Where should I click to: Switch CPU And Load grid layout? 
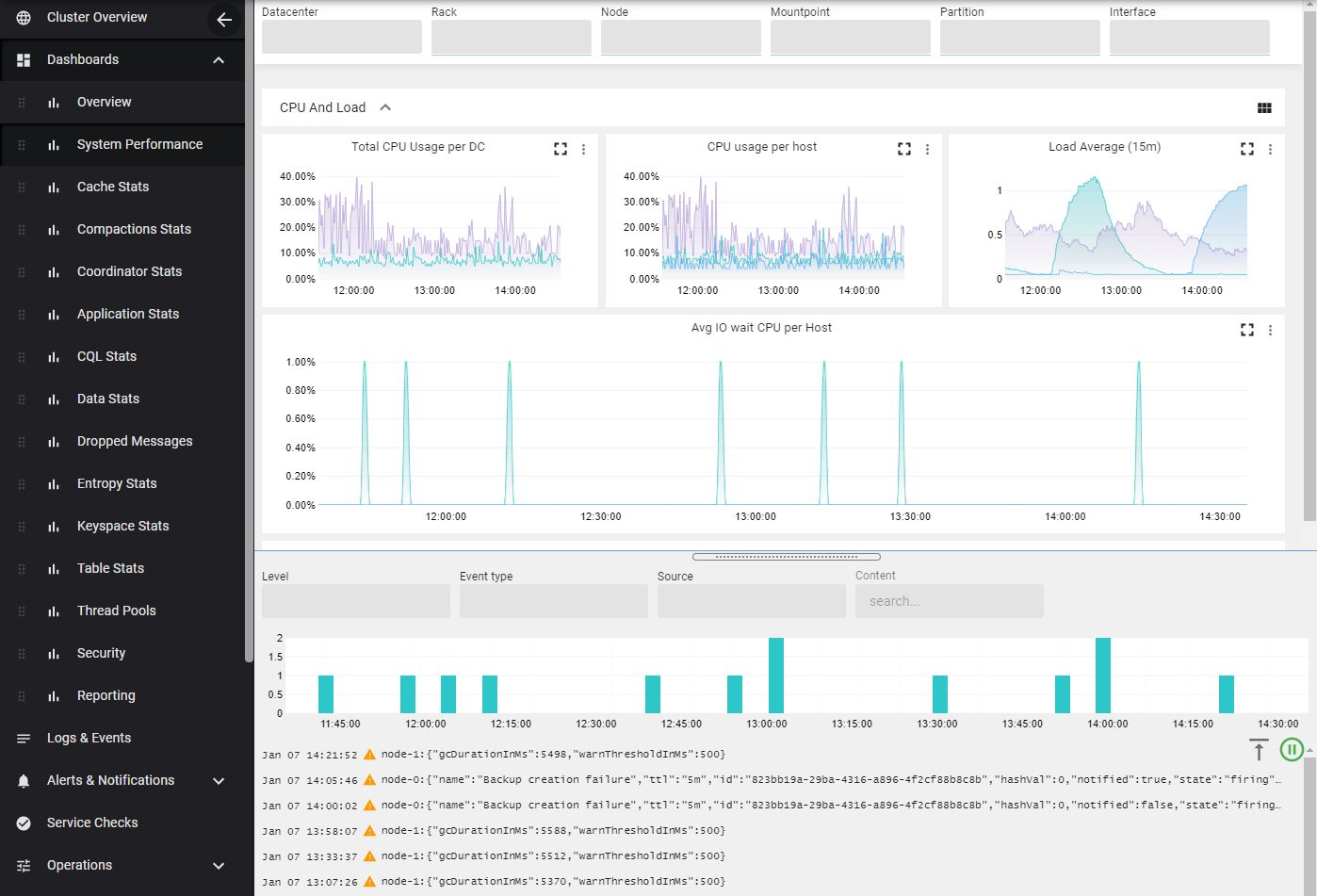coord(1264,108)
